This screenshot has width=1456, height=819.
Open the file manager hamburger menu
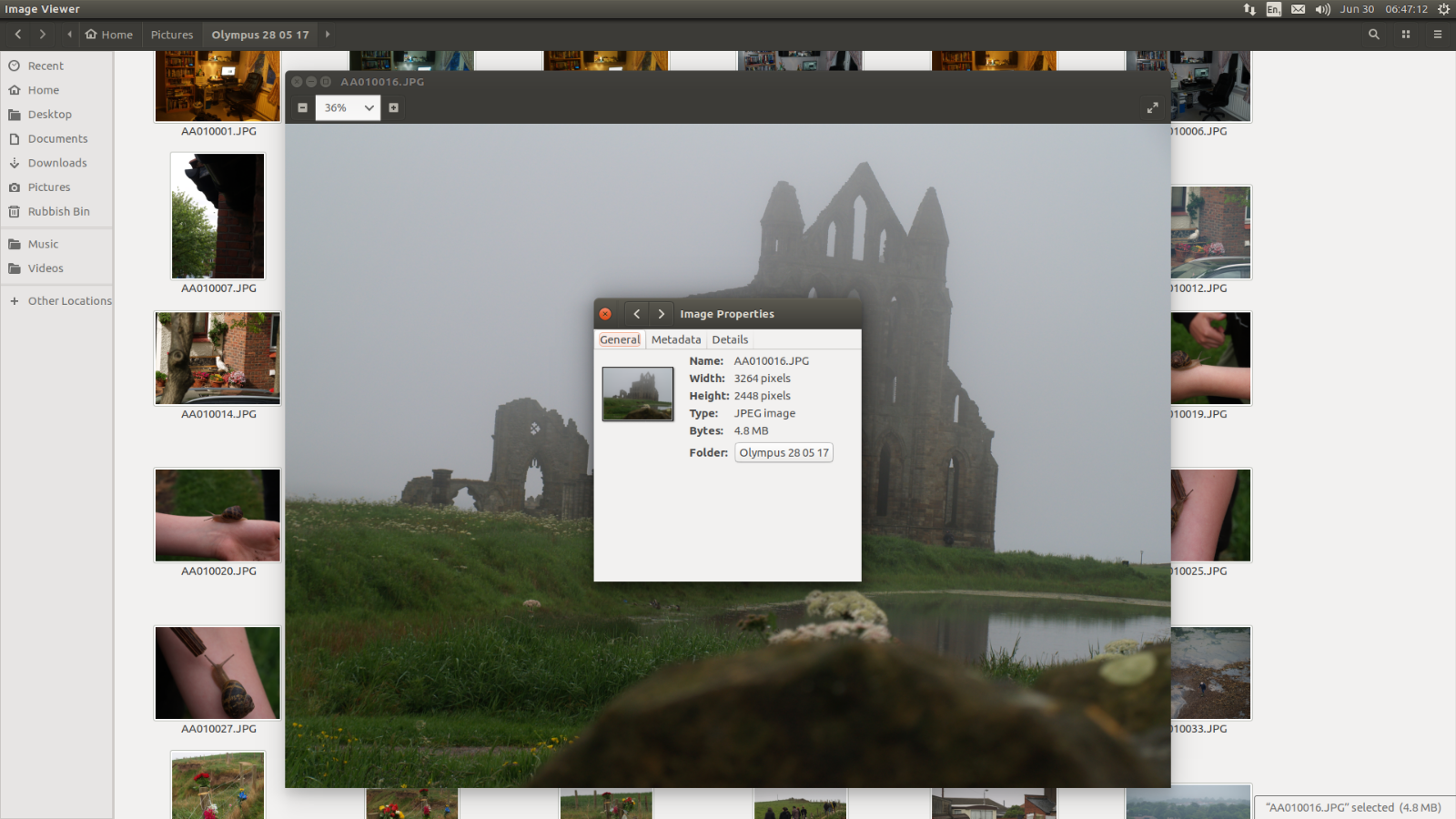pyautogui.click(x=1438, y=35)
